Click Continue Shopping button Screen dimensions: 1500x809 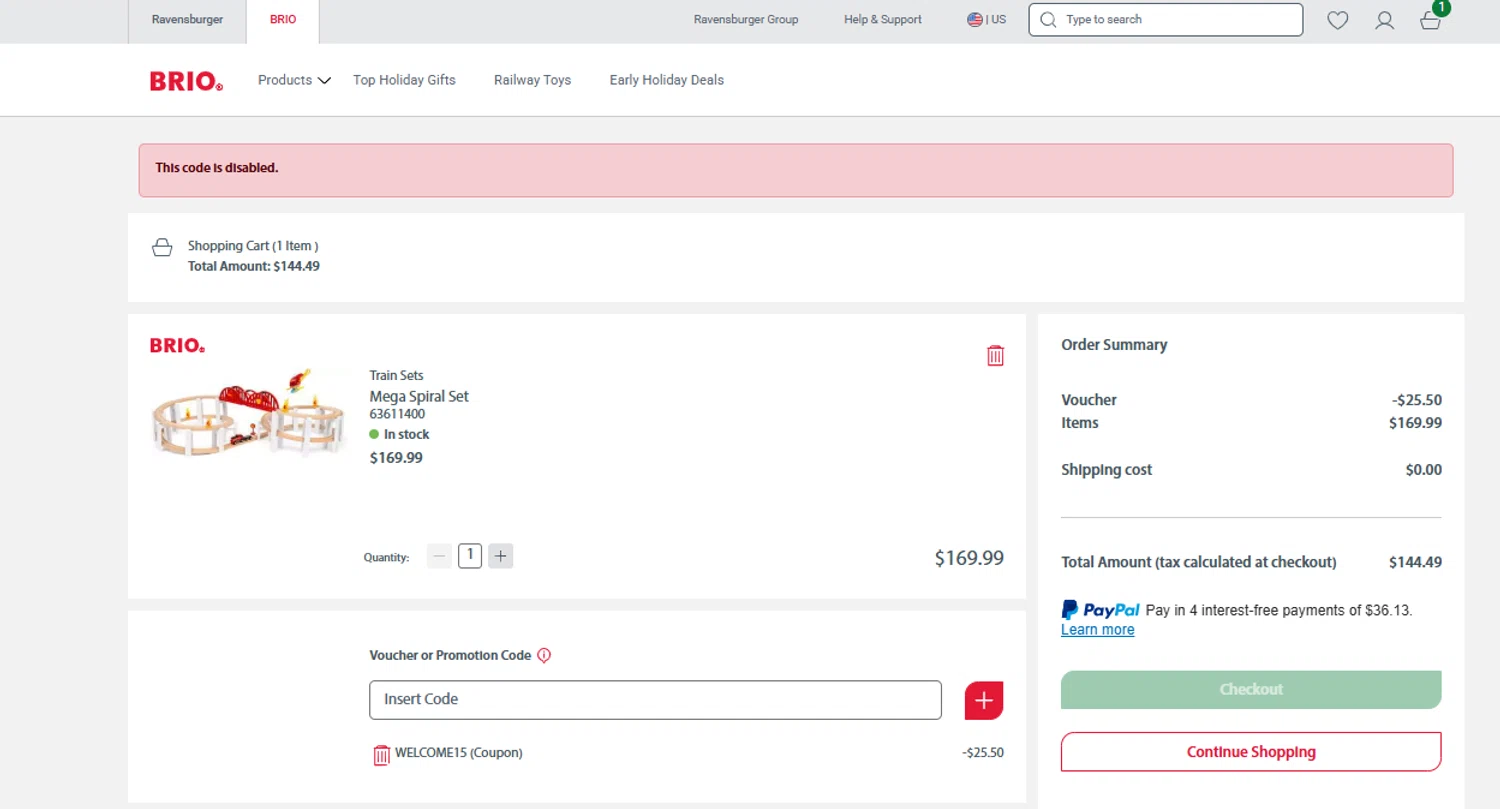1251,752
